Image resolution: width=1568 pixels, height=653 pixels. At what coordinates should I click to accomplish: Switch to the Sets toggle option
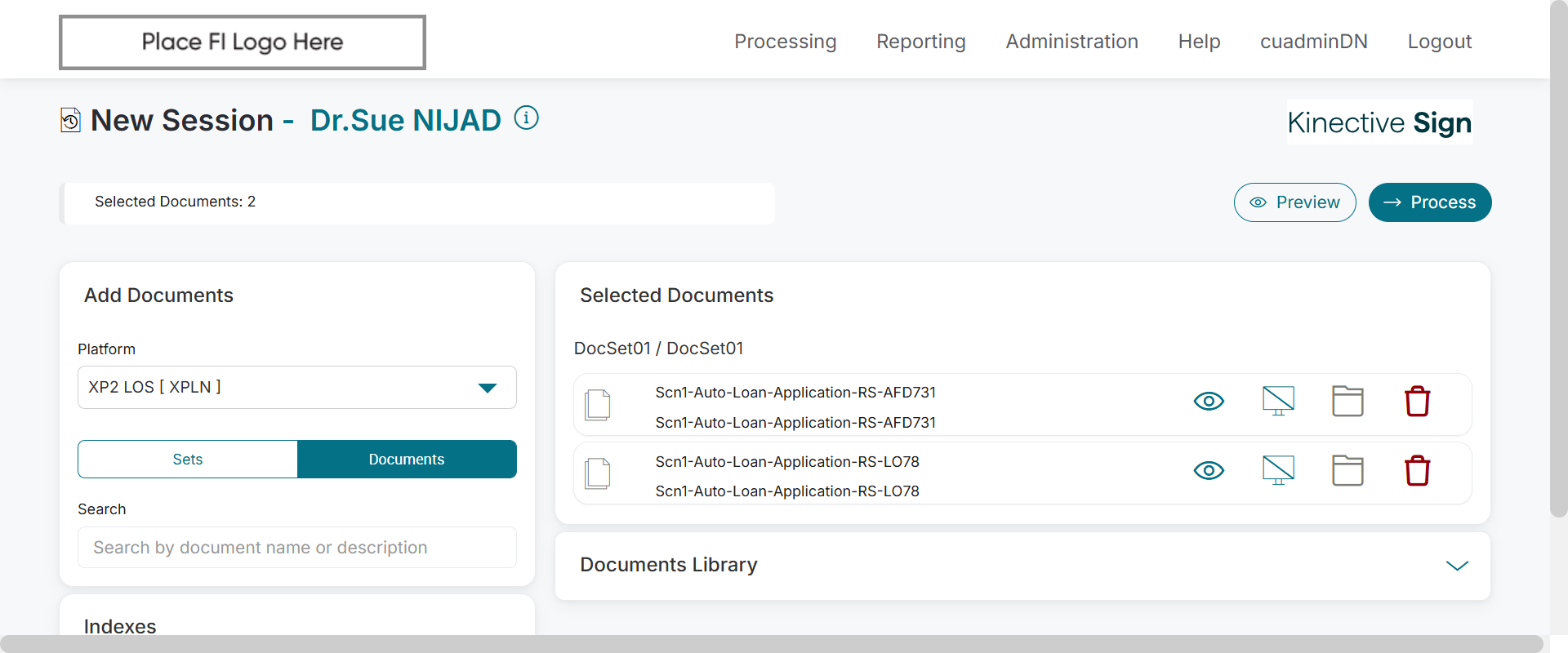[188, 460]
